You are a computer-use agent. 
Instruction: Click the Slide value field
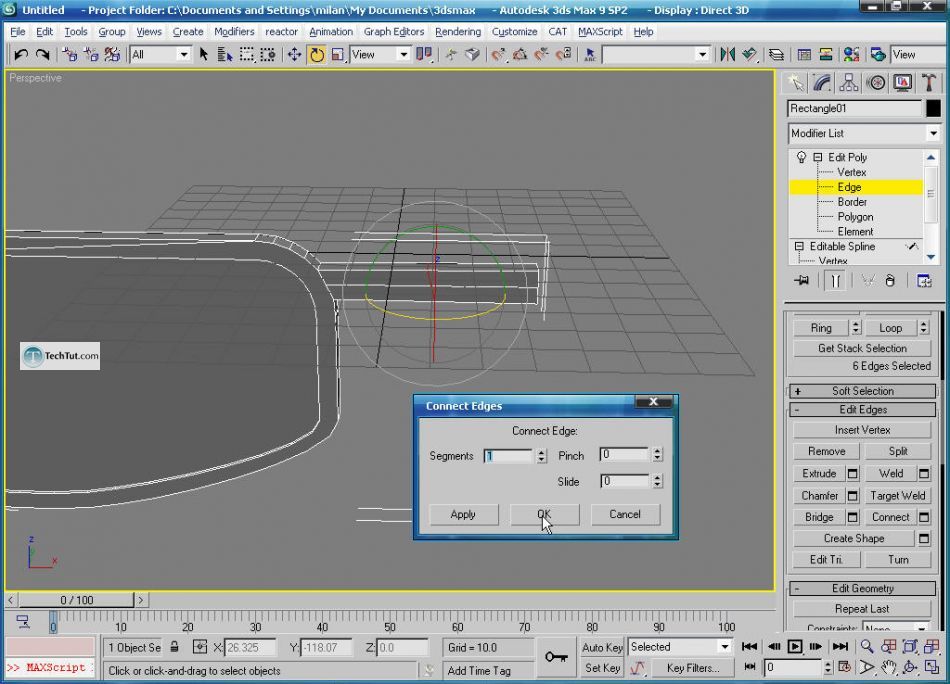tap(624, 481)
